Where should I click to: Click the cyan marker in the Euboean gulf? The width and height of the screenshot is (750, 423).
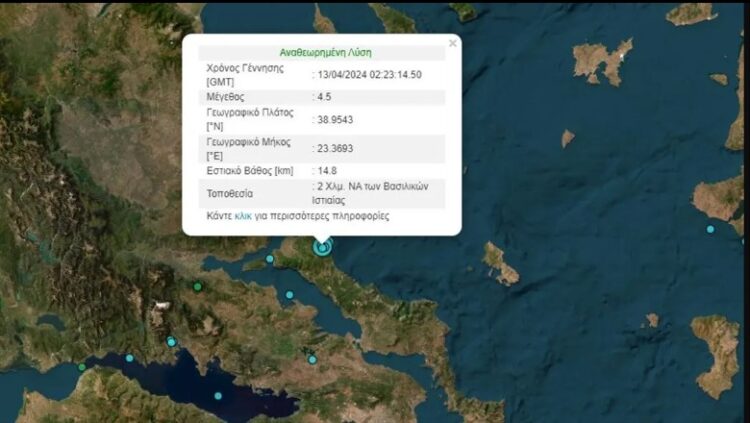(289, 295)
